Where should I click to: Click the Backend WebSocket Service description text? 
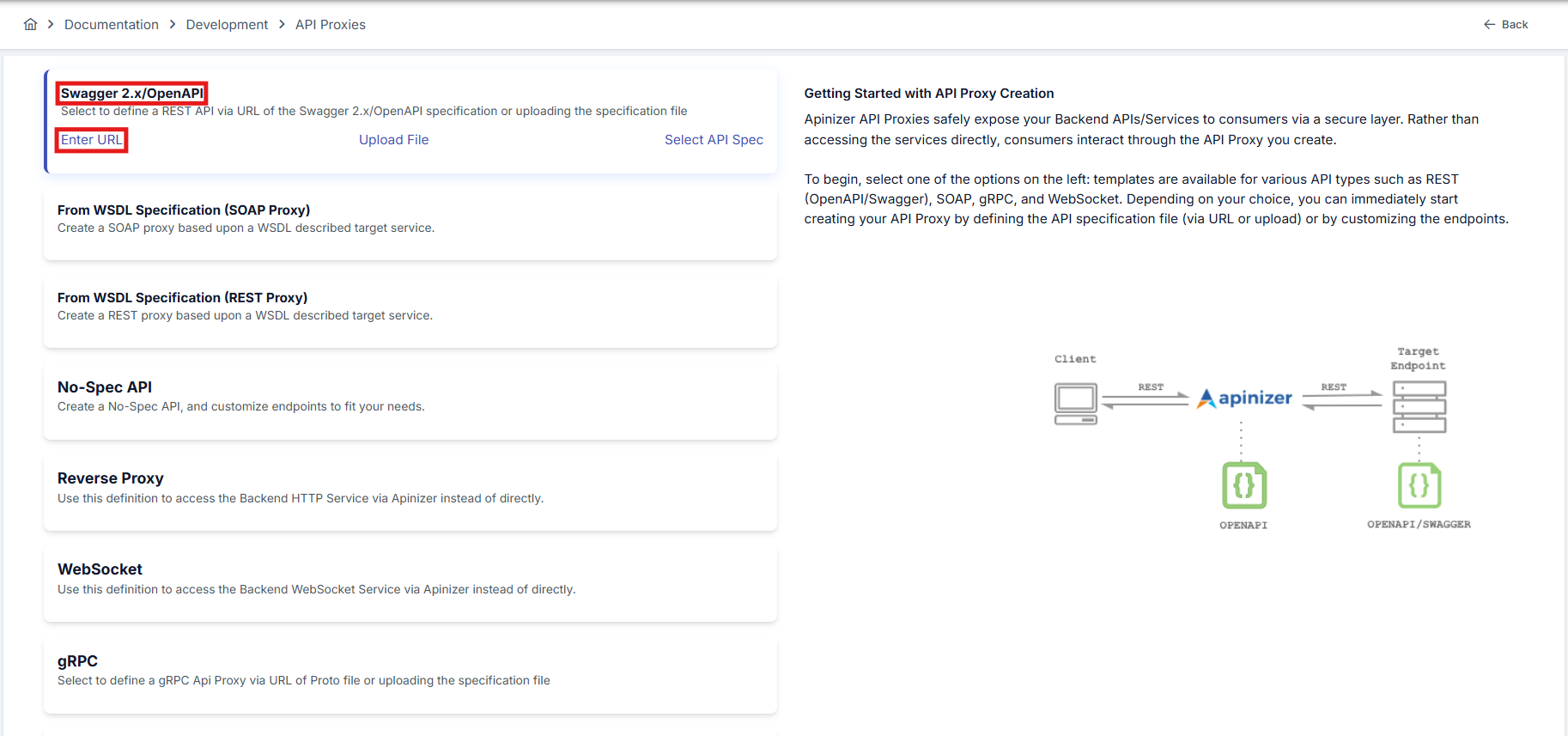(317, 589)
